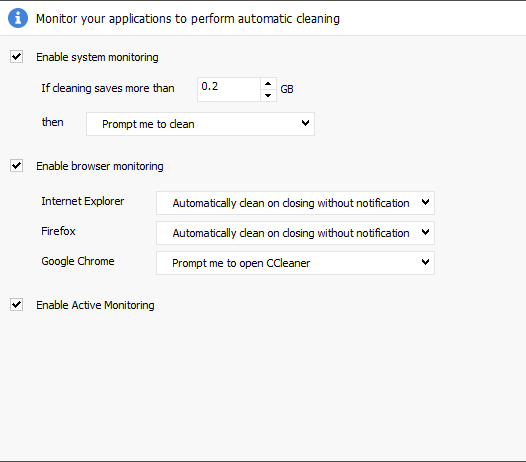The width and height of the screenshot is (526, 462).
Task: Click the Internet Explorer label
Action: [x=83, y=201]
